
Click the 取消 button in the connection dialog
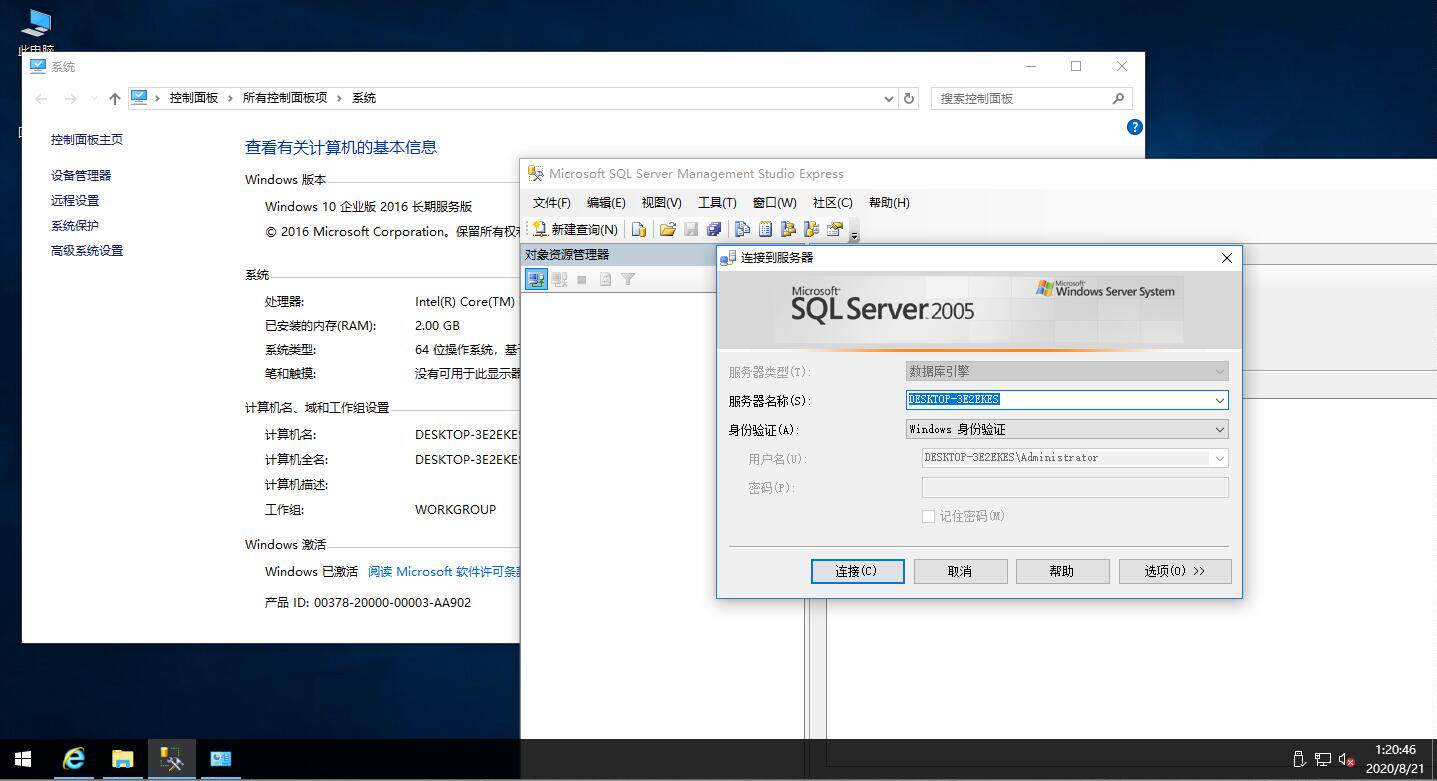pyautogui.click(x=960, y=571)
